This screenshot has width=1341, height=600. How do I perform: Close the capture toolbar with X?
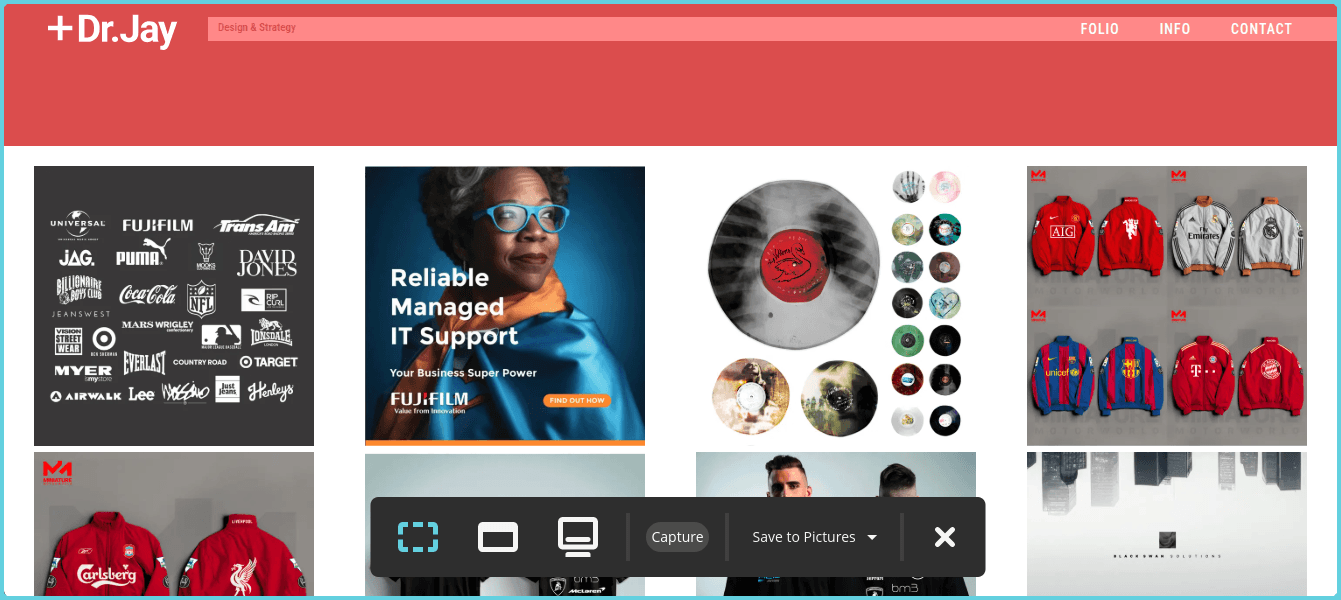coord(945,537)
